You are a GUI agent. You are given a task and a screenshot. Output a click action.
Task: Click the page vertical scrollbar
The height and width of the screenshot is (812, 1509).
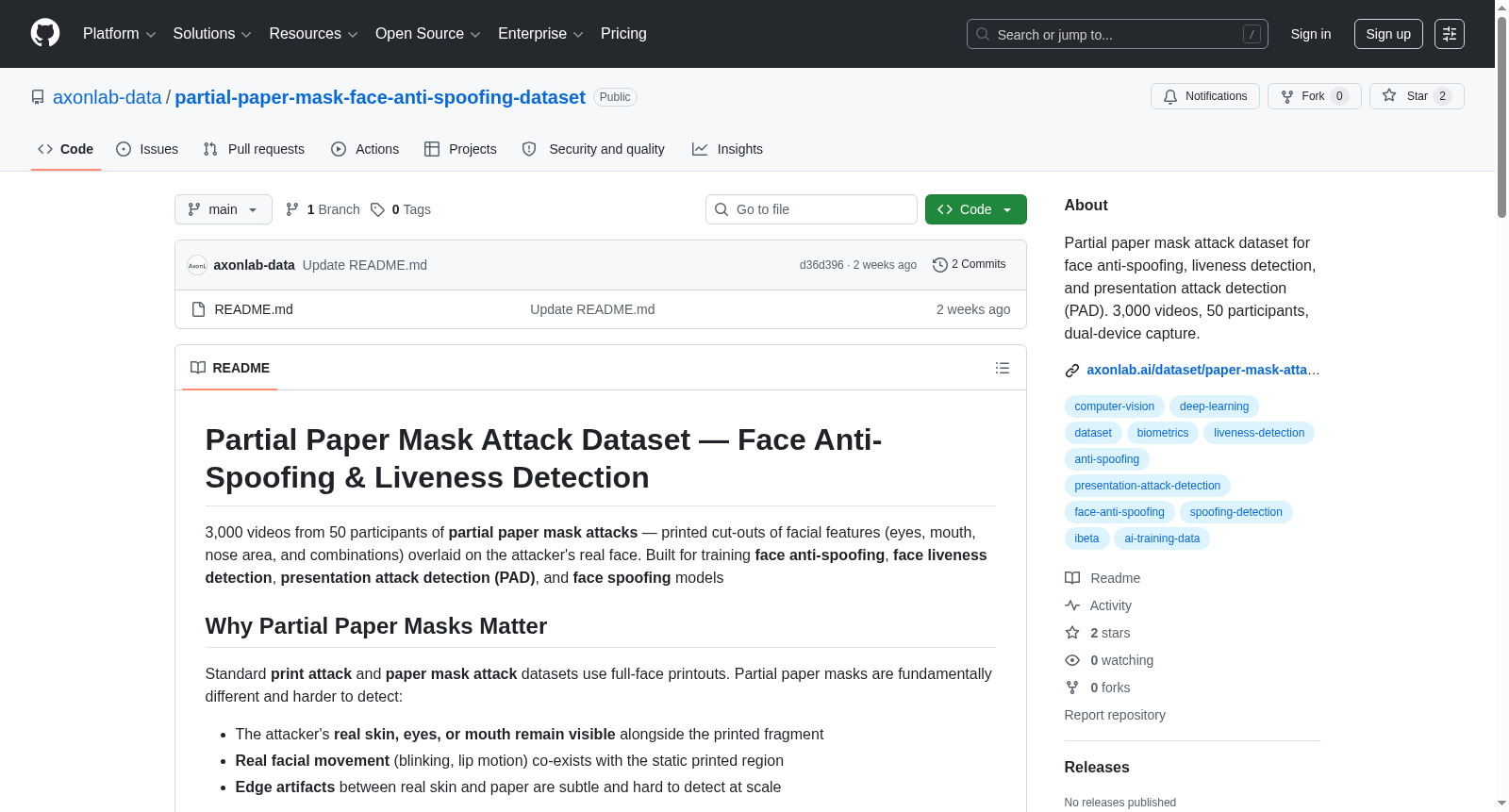pos(1501,406)
